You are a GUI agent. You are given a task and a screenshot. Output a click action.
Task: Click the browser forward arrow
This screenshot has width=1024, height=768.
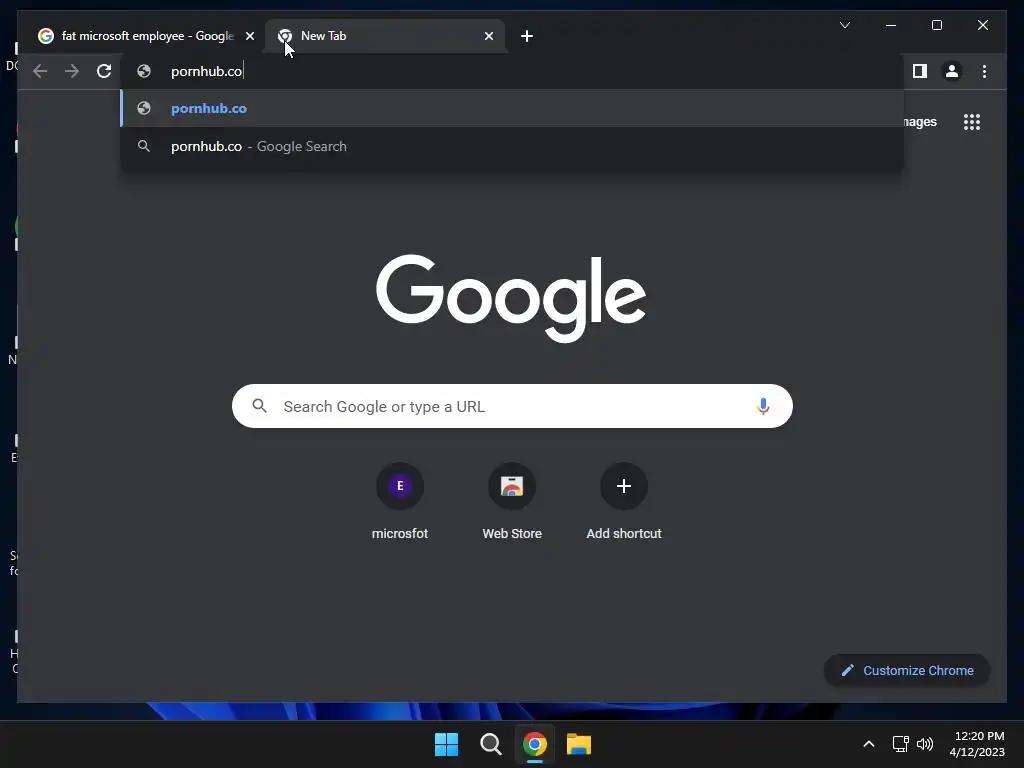click(72, 71)
